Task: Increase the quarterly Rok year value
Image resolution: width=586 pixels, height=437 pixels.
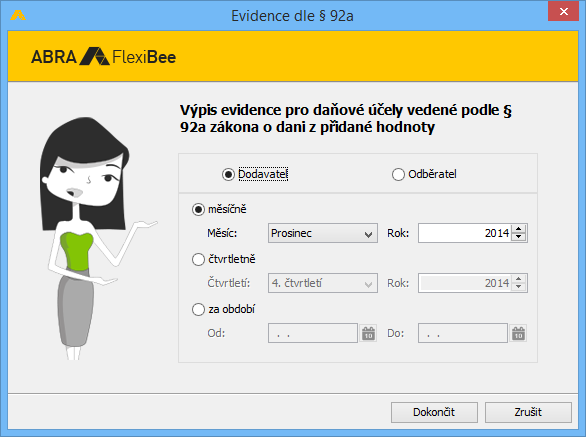Action: click(x=519, y=279)
